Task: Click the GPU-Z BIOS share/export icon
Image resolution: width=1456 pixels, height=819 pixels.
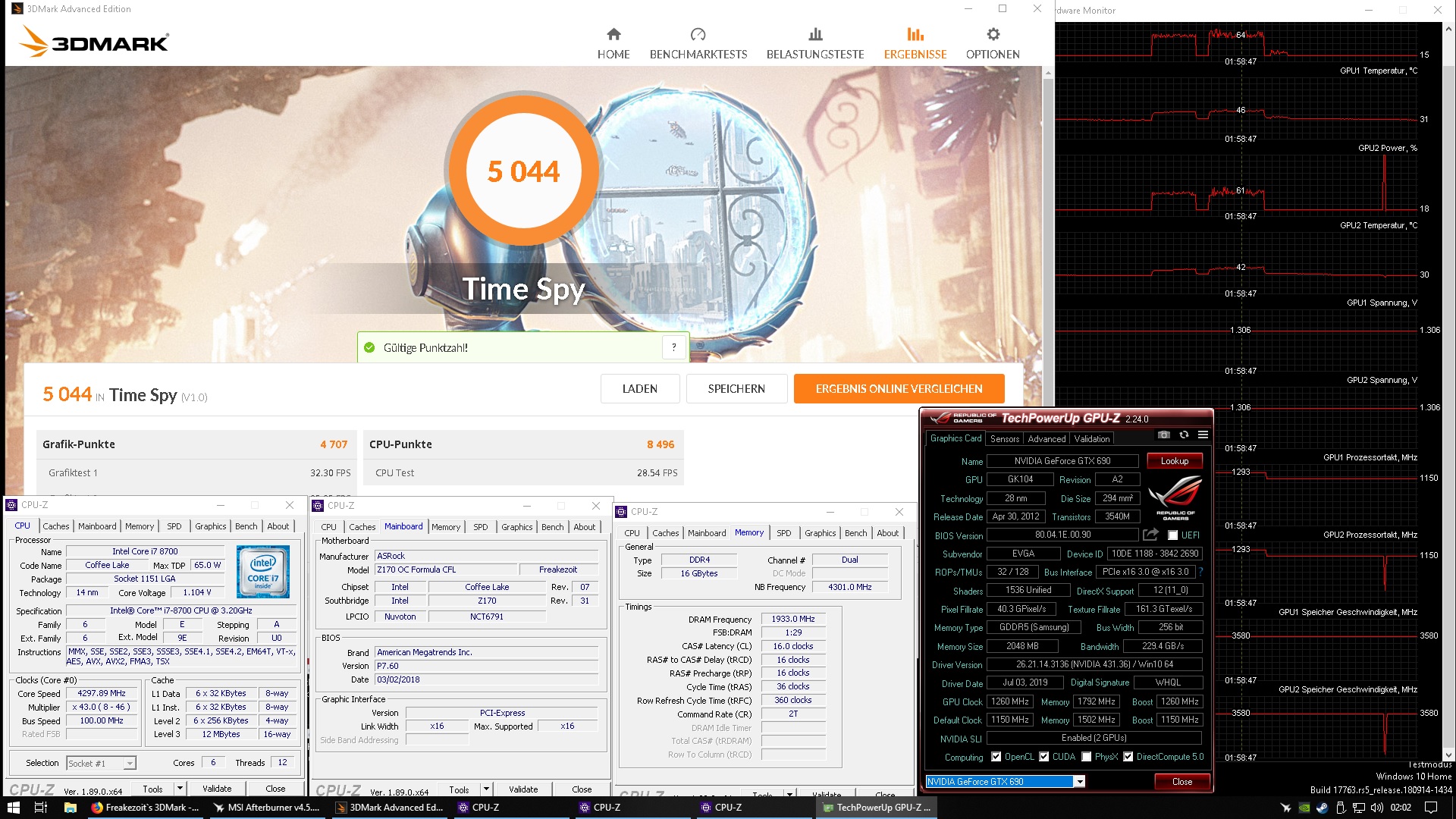Action: (x=1150, y=535)
